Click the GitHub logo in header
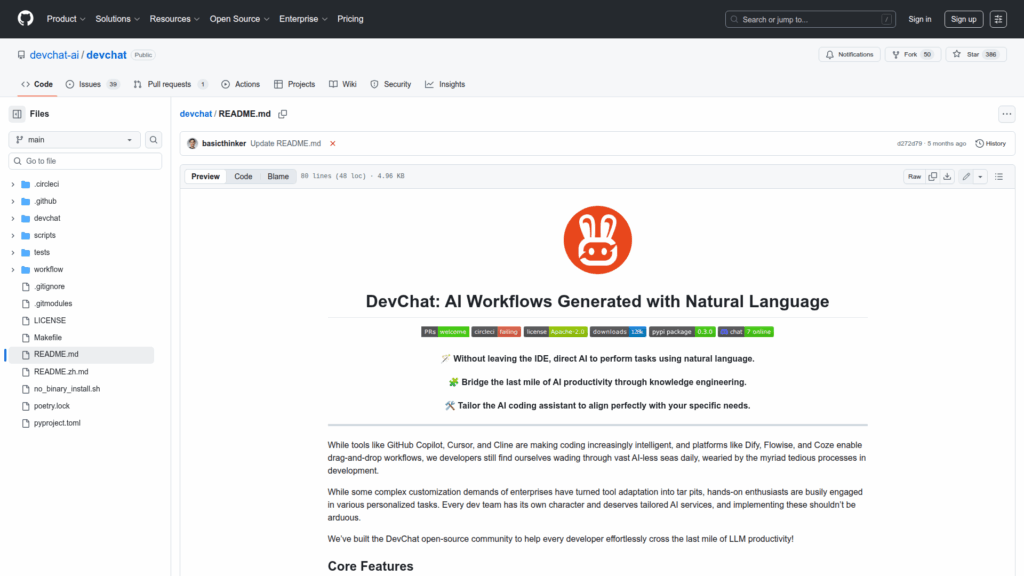The width and height of the screenshot is (1024, 576). pyautogui.click(x=25, y=19)
